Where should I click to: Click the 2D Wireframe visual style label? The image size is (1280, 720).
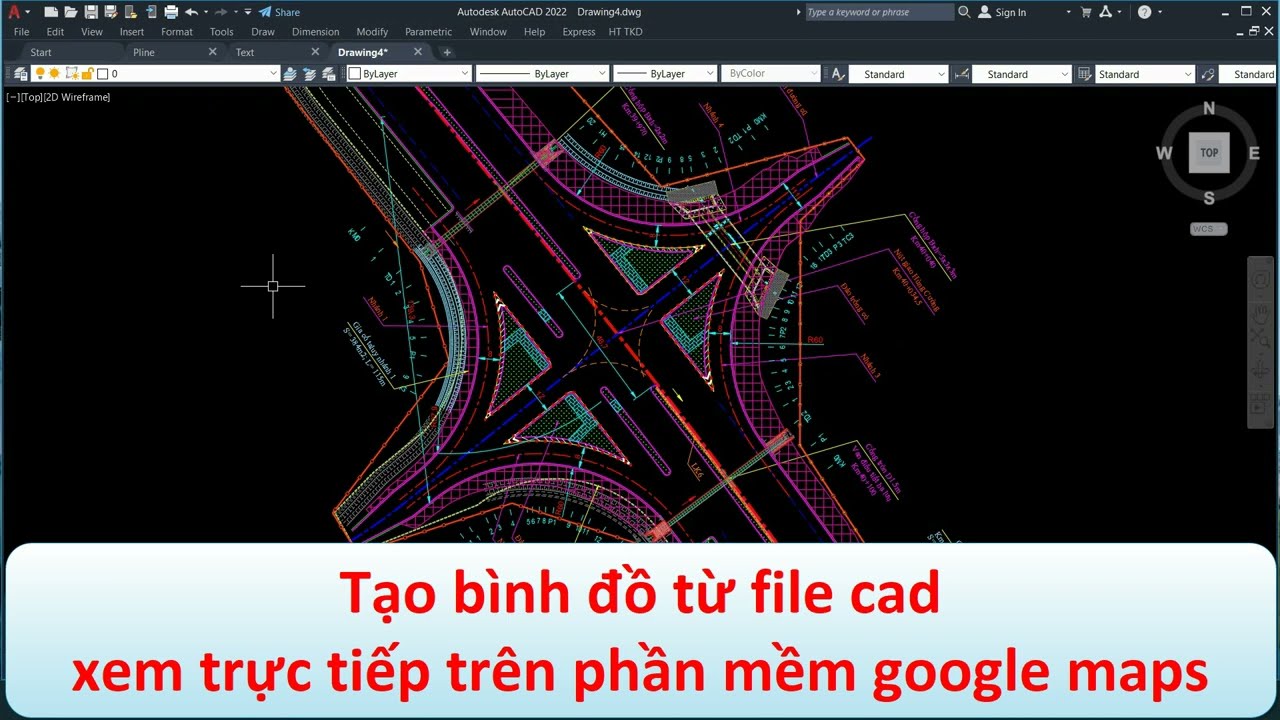click(x=77, y=97)
